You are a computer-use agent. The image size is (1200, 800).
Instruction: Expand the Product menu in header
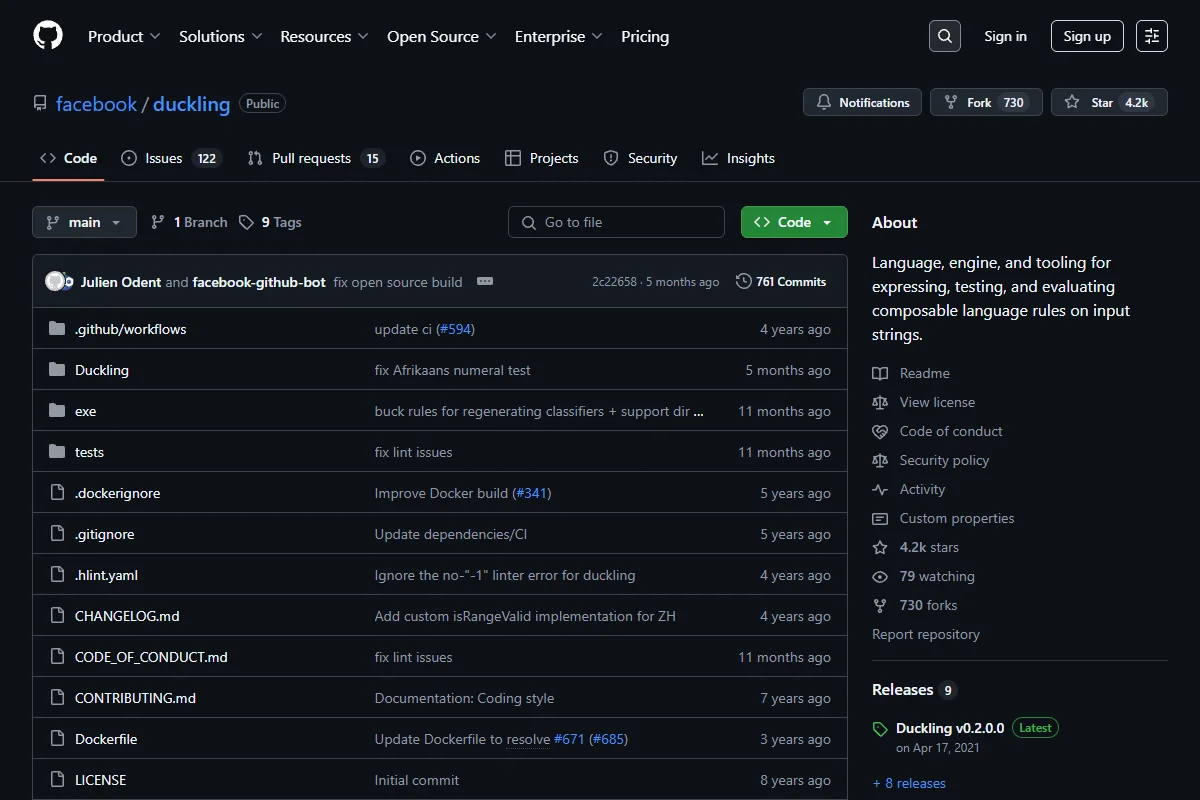(x=124, y=36)
